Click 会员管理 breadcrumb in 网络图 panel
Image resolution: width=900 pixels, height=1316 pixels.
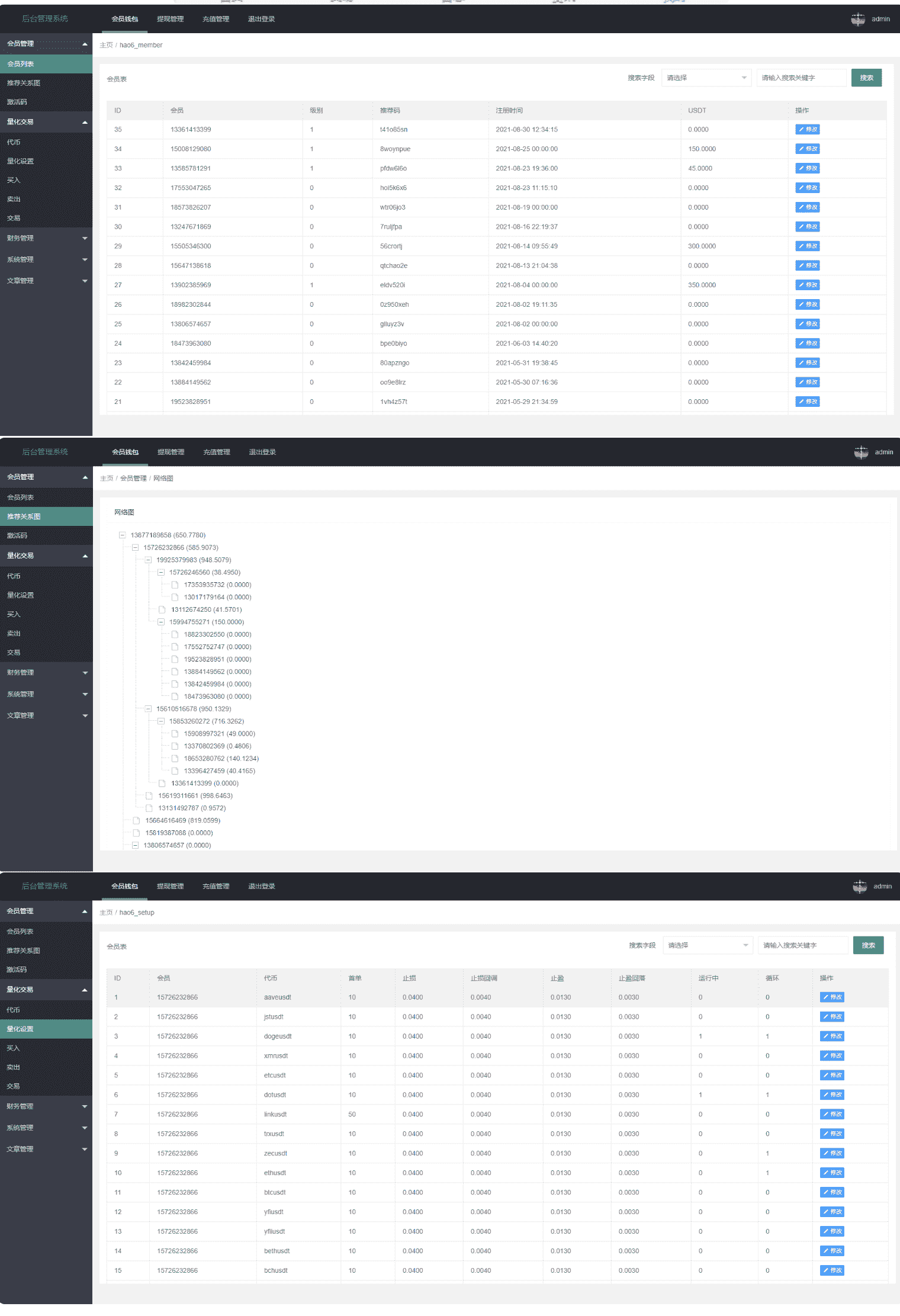pos(133,479)
